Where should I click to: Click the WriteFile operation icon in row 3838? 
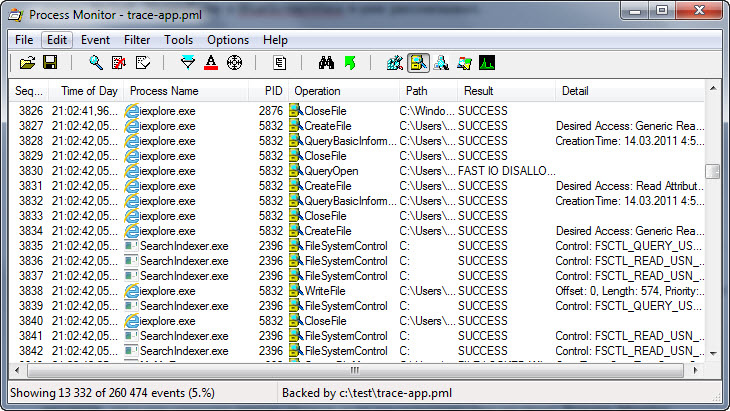tap(296, 290)
